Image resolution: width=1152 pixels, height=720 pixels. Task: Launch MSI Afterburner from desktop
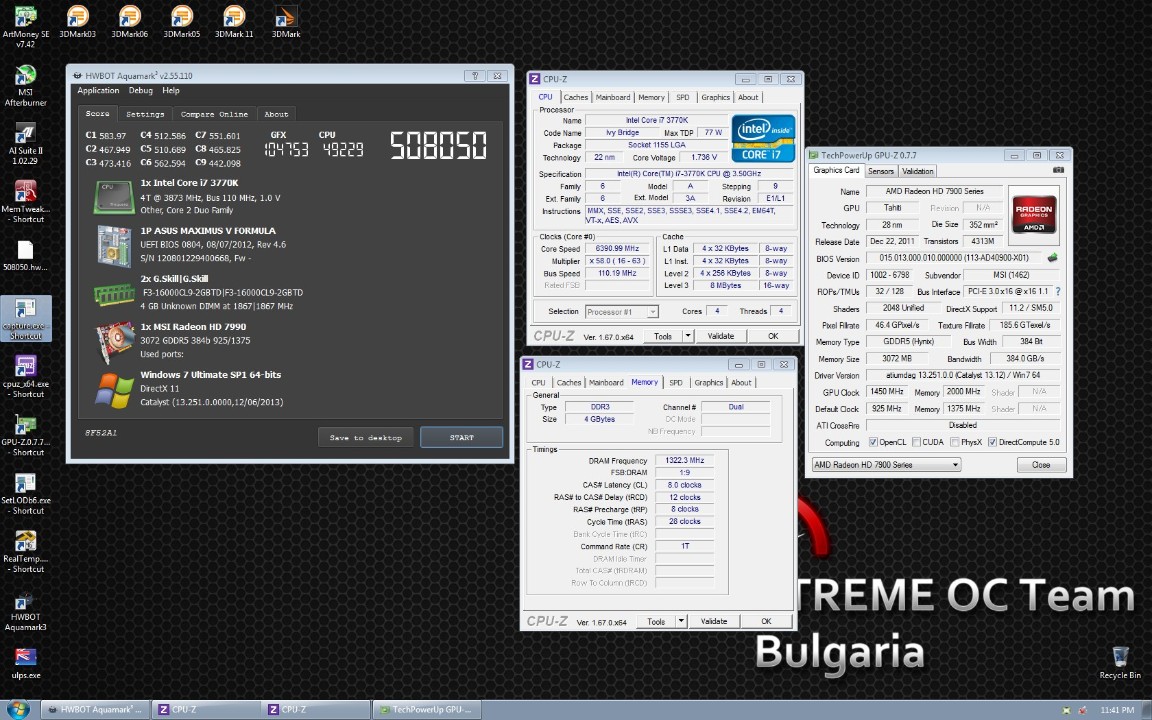click(26, 85)
